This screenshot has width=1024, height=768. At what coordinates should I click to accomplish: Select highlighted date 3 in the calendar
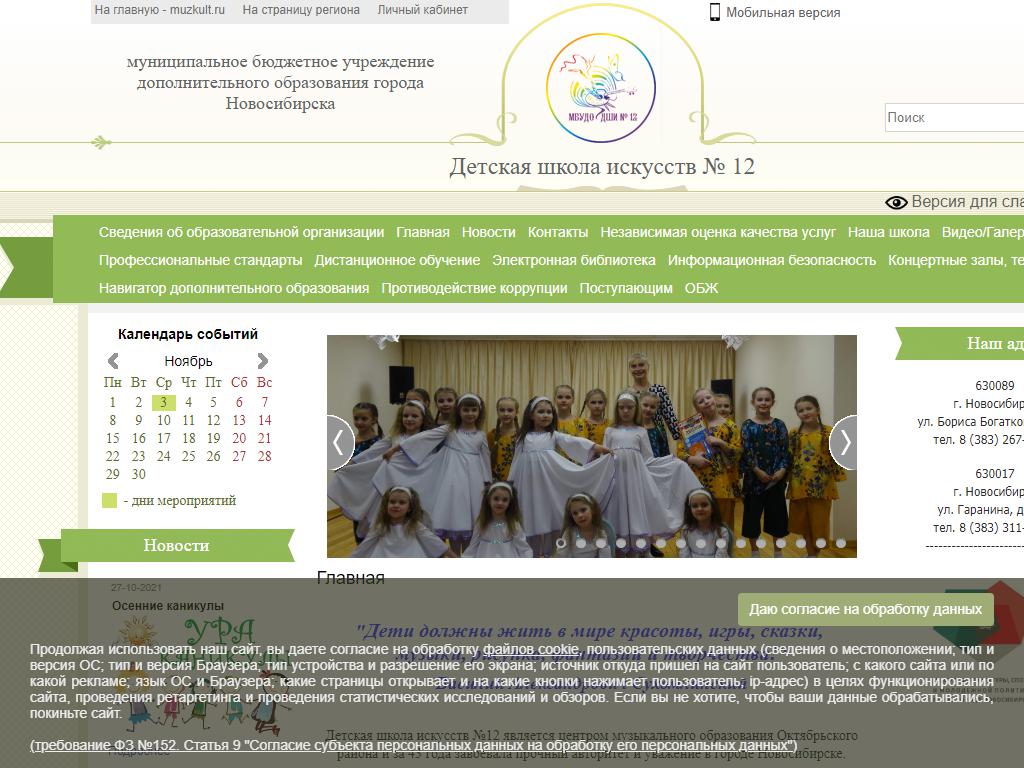point(163,402)
